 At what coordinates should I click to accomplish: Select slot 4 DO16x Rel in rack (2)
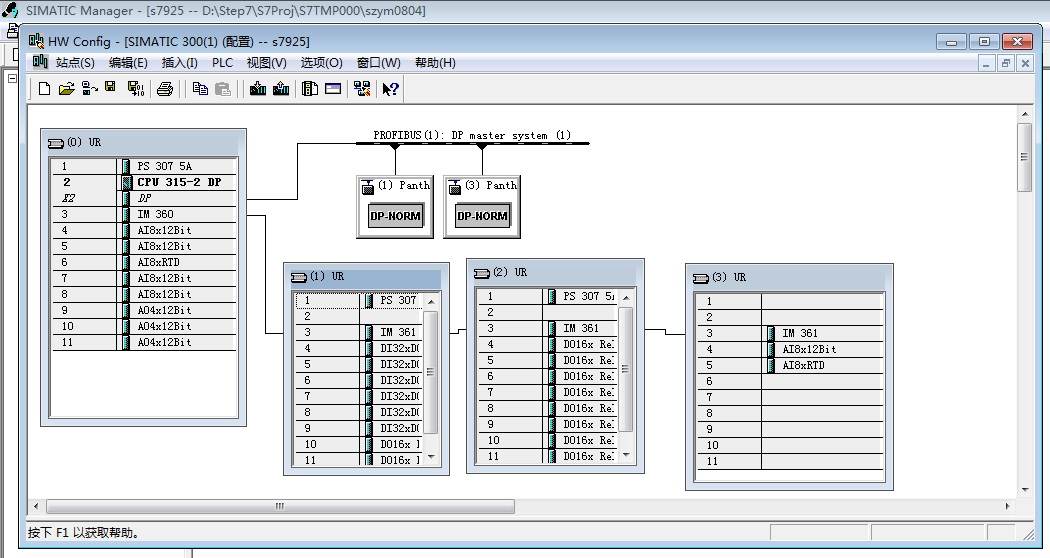(548, 344)
